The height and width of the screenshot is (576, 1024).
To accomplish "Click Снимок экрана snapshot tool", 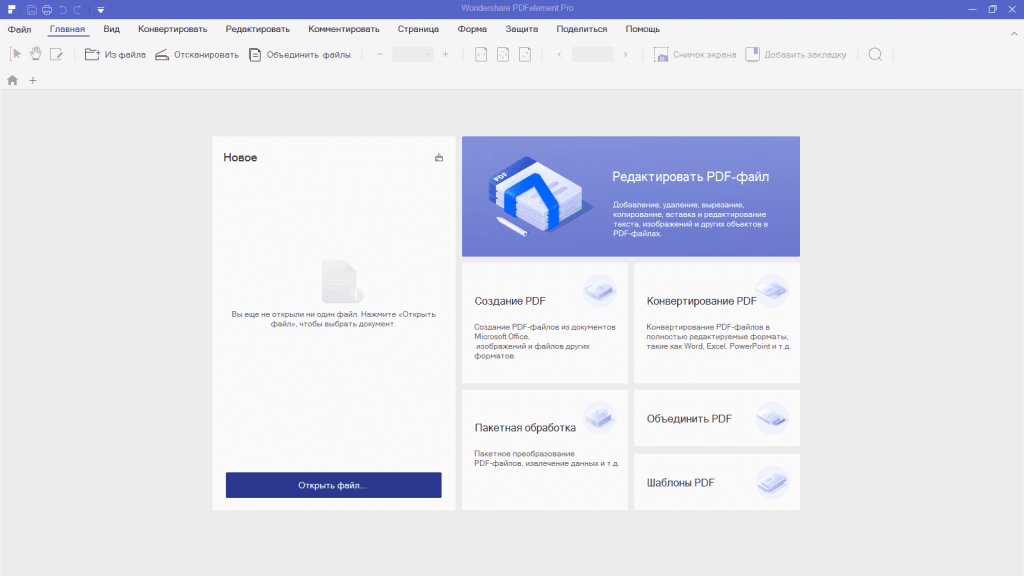I will click(x=694, y=55).
